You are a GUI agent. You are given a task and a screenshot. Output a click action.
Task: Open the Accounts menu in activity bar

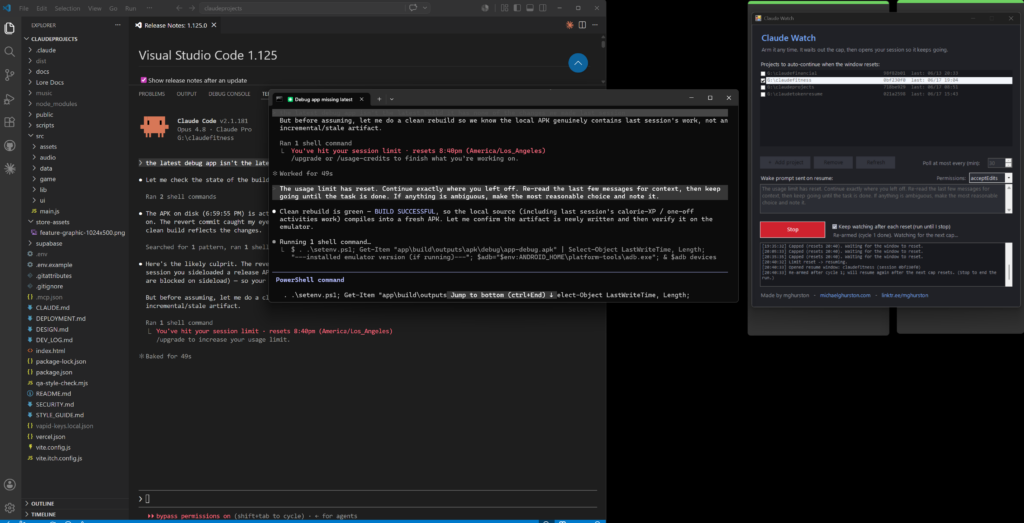(10, 484)
